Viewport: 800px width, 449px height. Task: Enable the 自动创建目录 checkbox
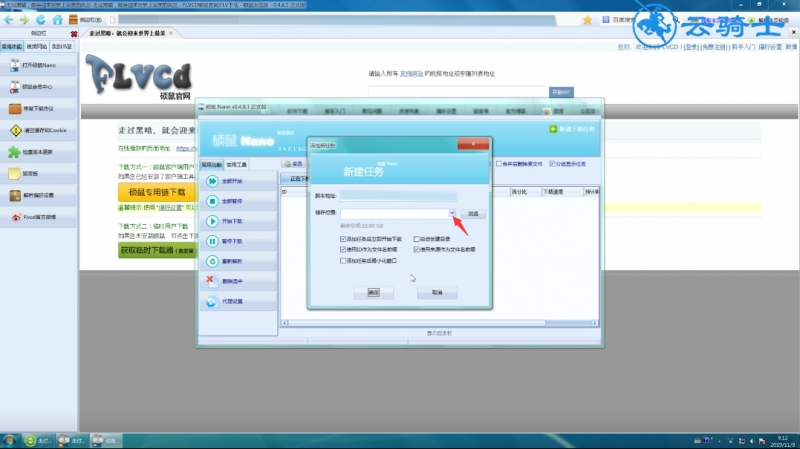point(416,239)
